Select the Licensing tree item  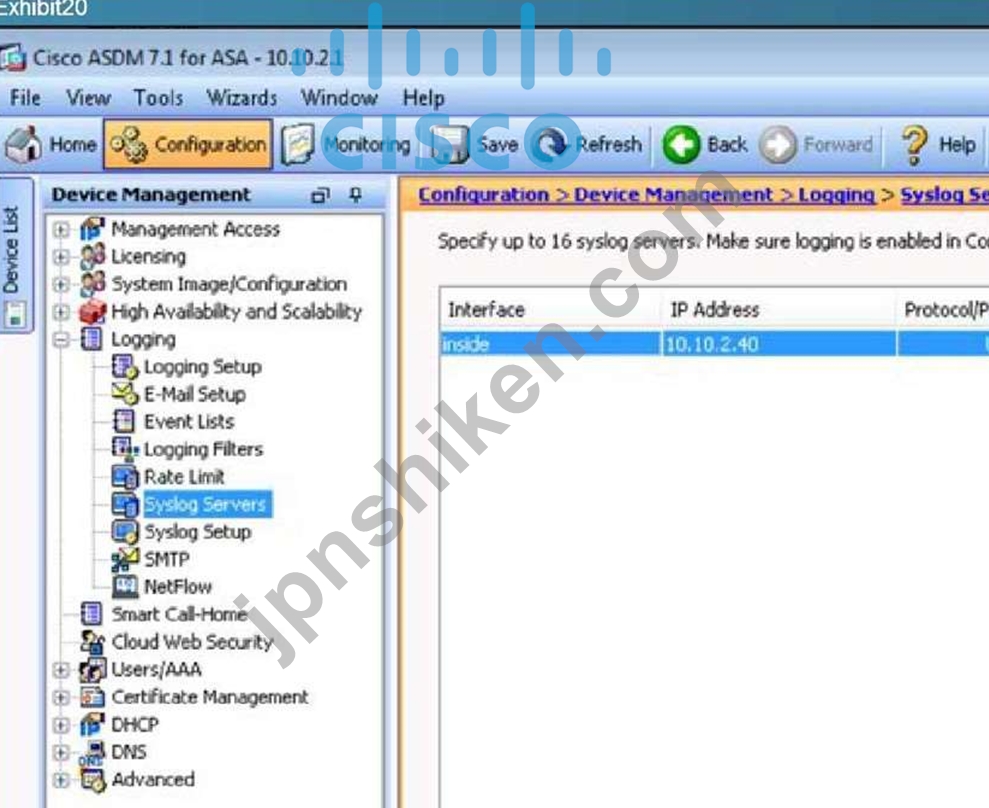click(149, 257)
